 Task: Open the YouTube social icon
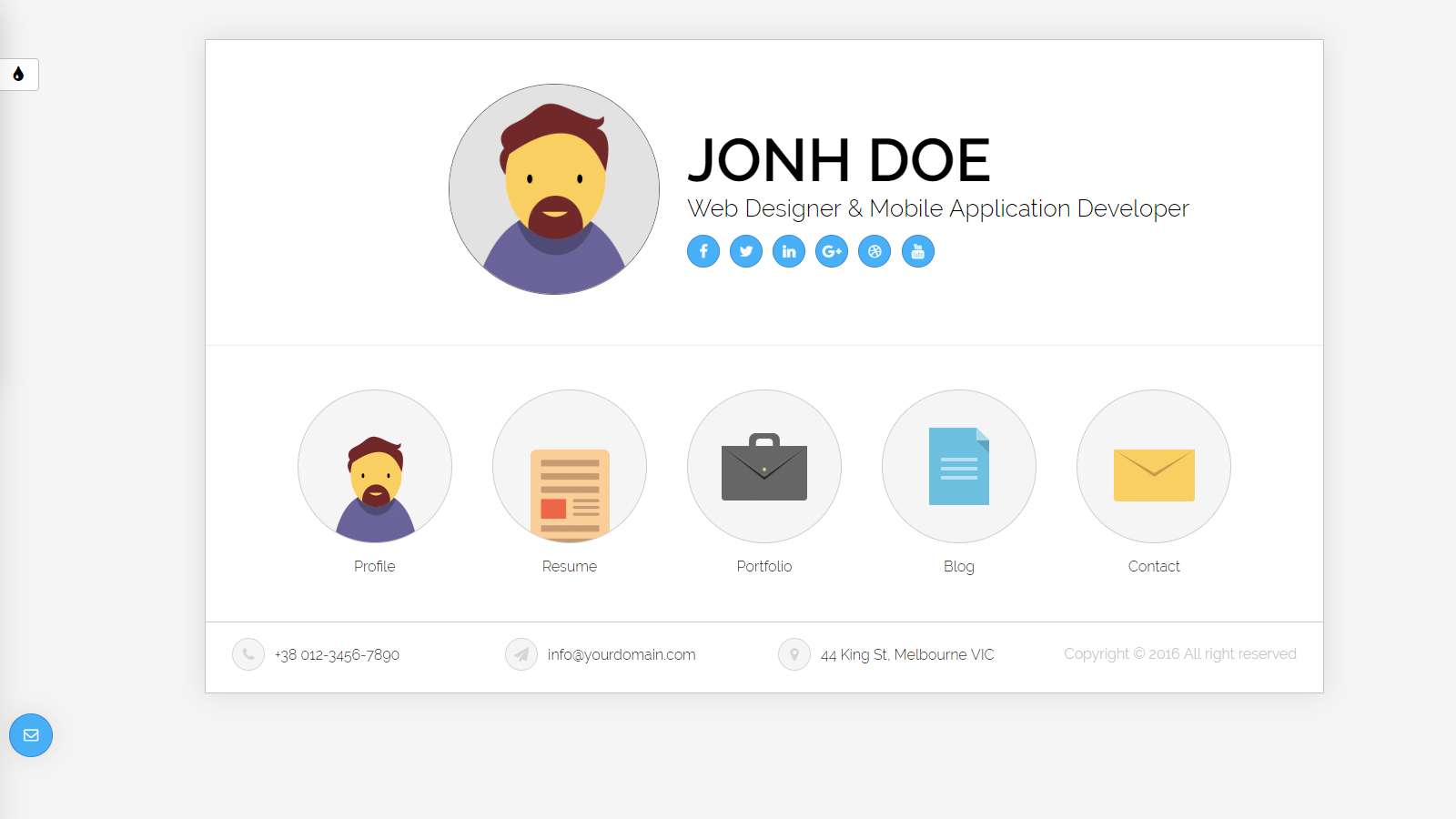(917, 251)
